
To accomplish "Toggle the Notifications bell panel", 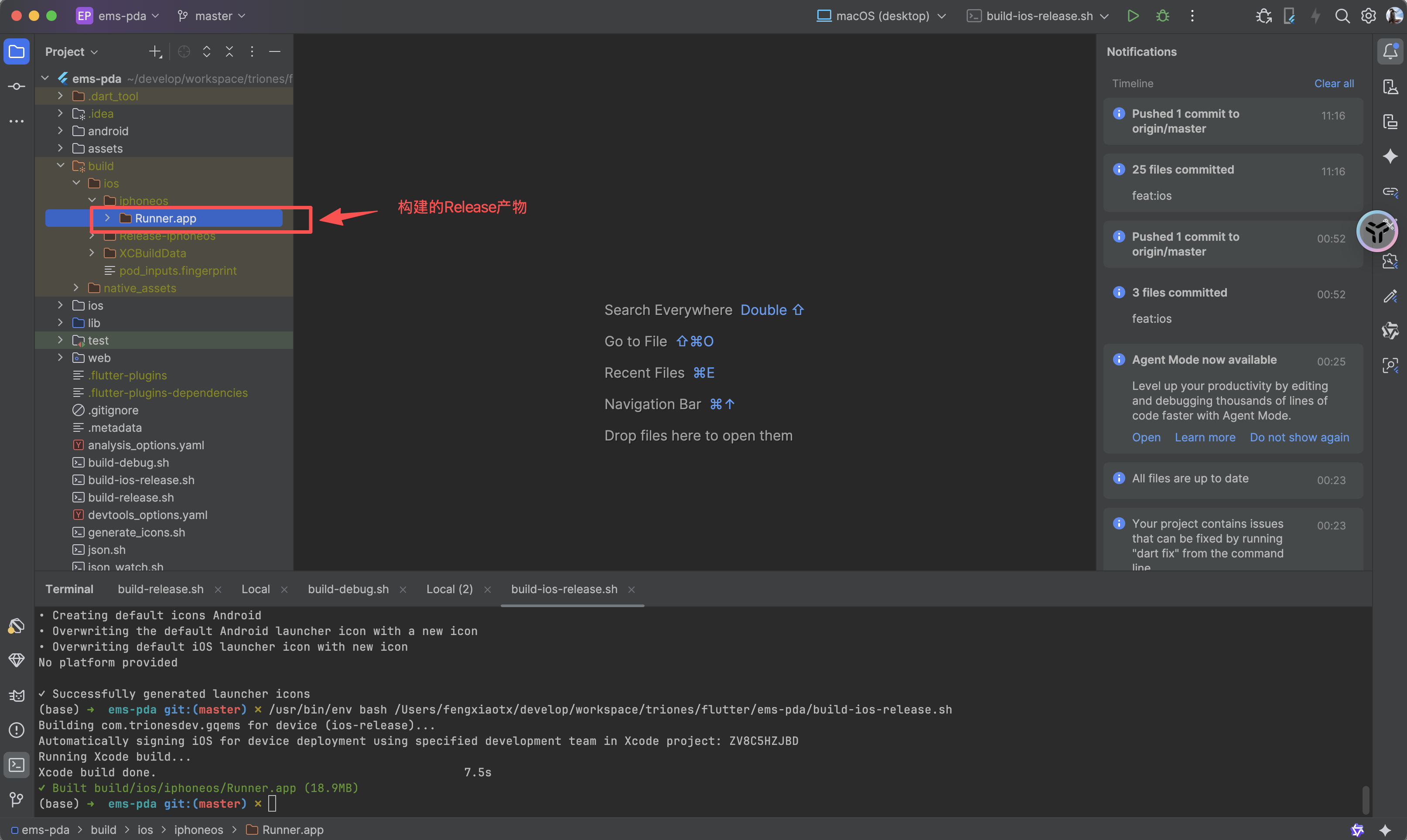I will [x=1390, y=51].
